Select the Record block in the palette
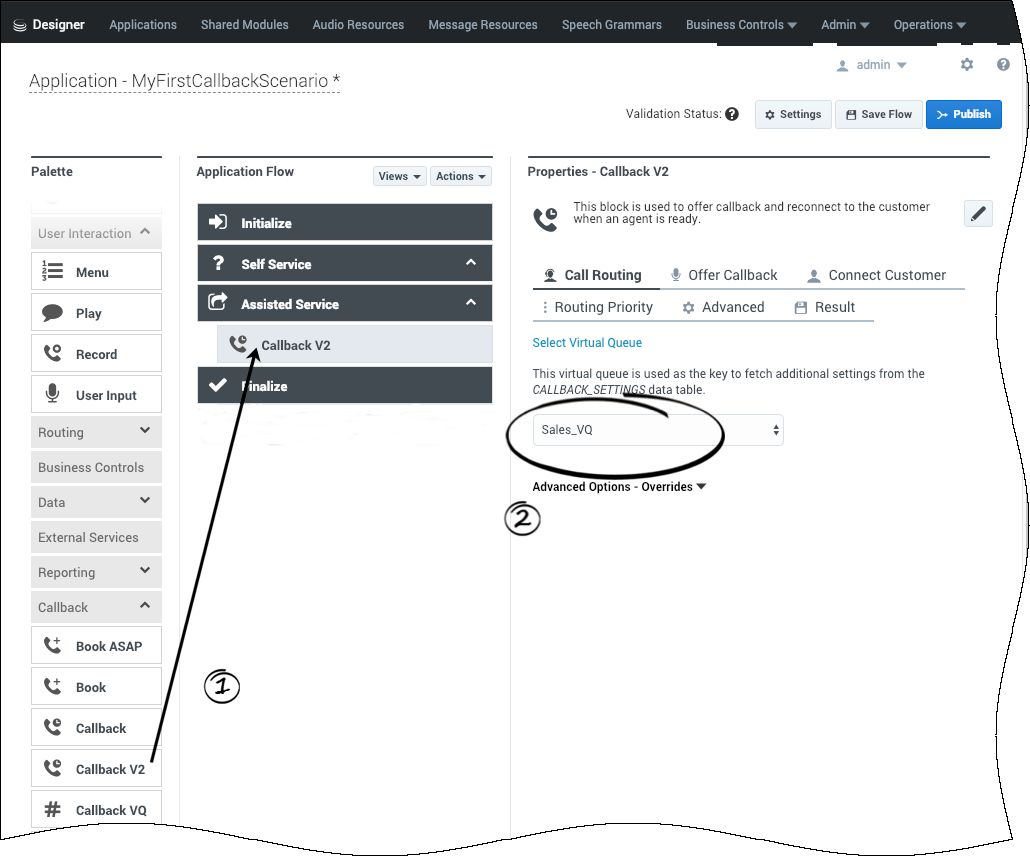Viewport: 1030px width, 857px height. [96, 354]
